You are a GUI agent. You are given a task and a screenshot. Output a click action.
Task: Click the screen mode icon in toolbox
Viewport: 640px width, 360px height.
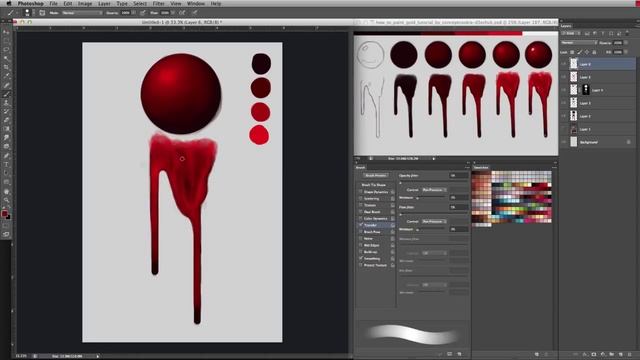(x=6, y=234)
